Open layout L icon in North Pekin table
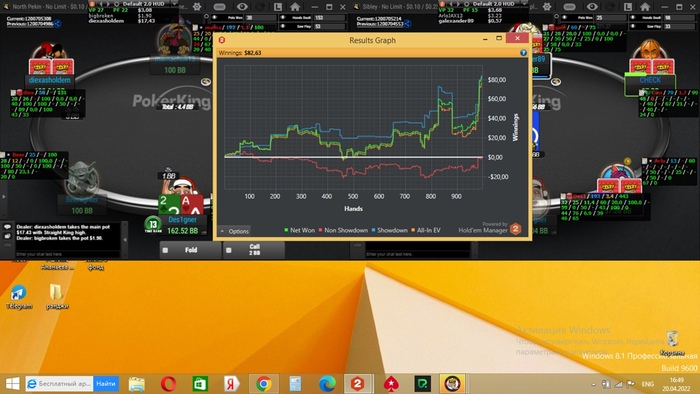The width and height of the screenshot is (700, 394). point(278,7)
